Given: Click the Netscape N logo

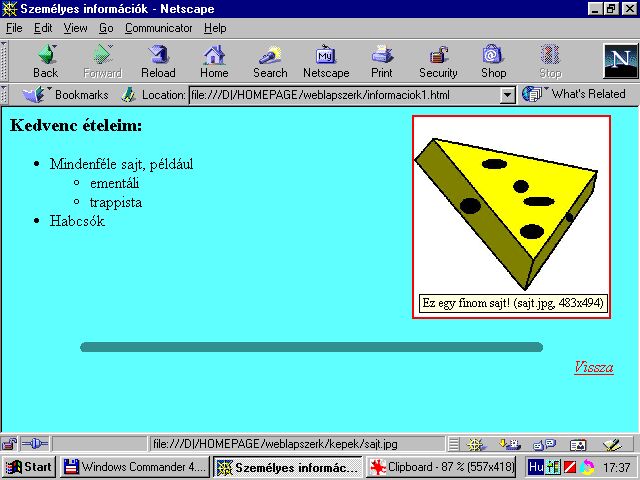Looking at the screenshot, I should pyautogui.click(x=620, y=61).
